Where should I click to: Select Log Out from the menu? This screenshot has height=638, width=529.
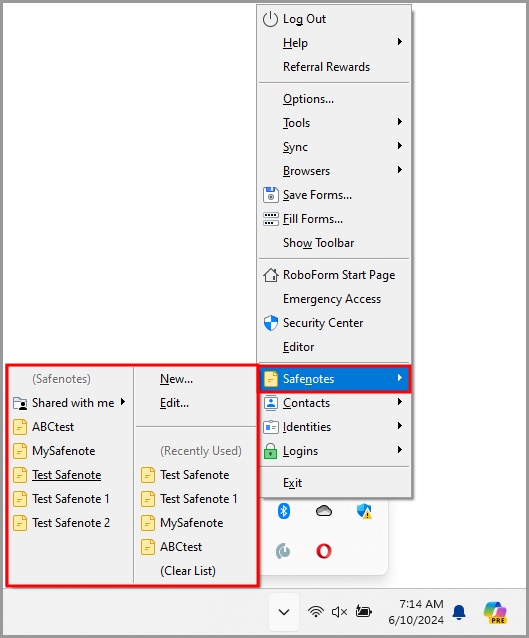304,19
